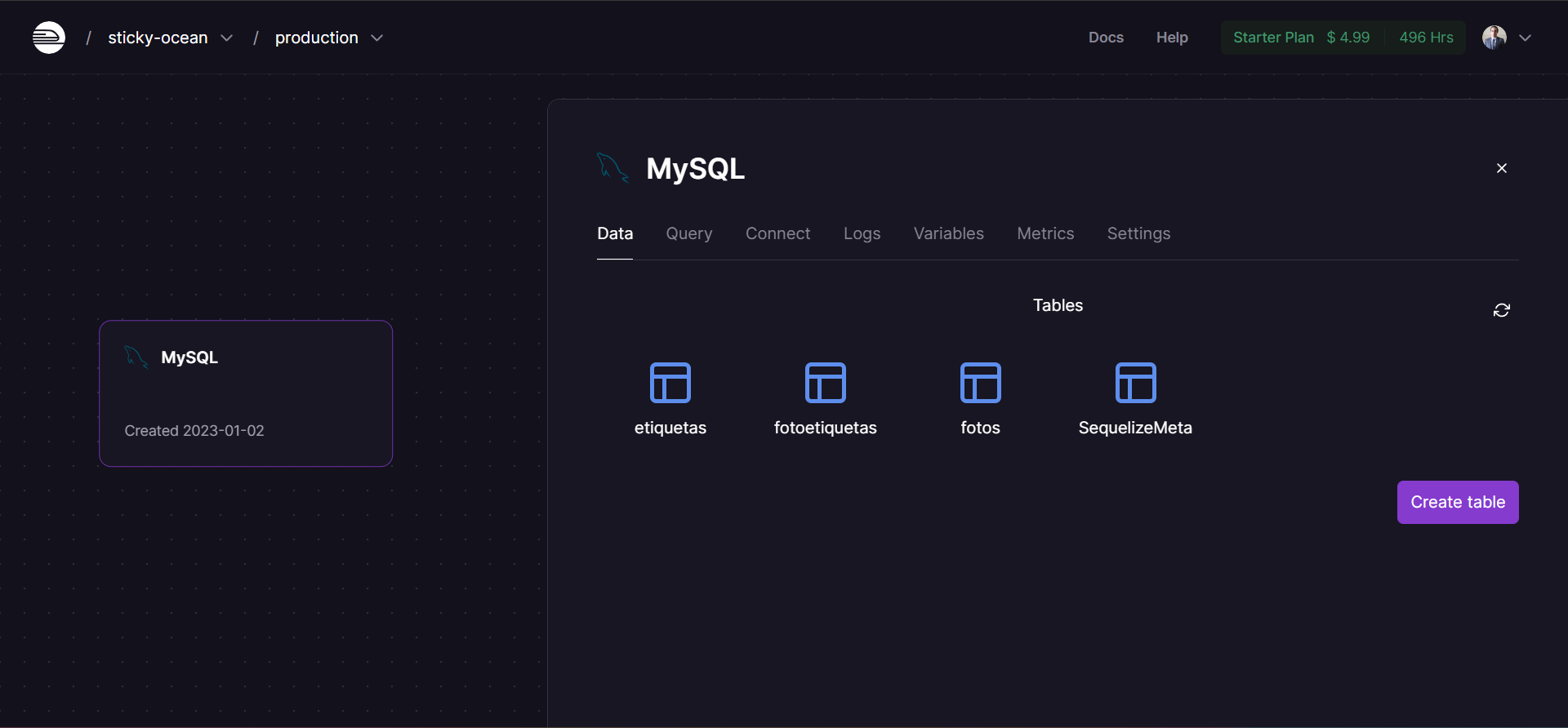Image resolution: width=1568 pixels, height=728 pixels.
Task: Click the fotos table label
Action: [x=981, y=428]
